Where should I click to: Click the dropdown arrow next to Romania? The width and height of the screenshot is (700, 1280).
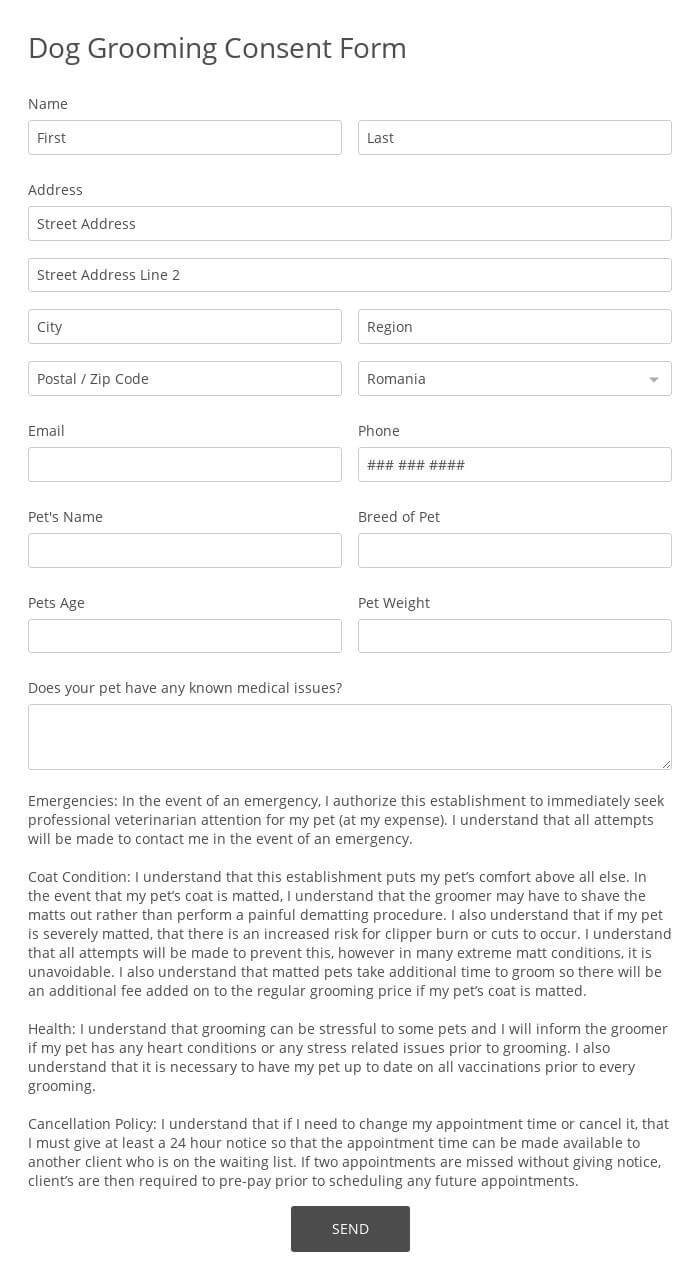tap(652, 378)
